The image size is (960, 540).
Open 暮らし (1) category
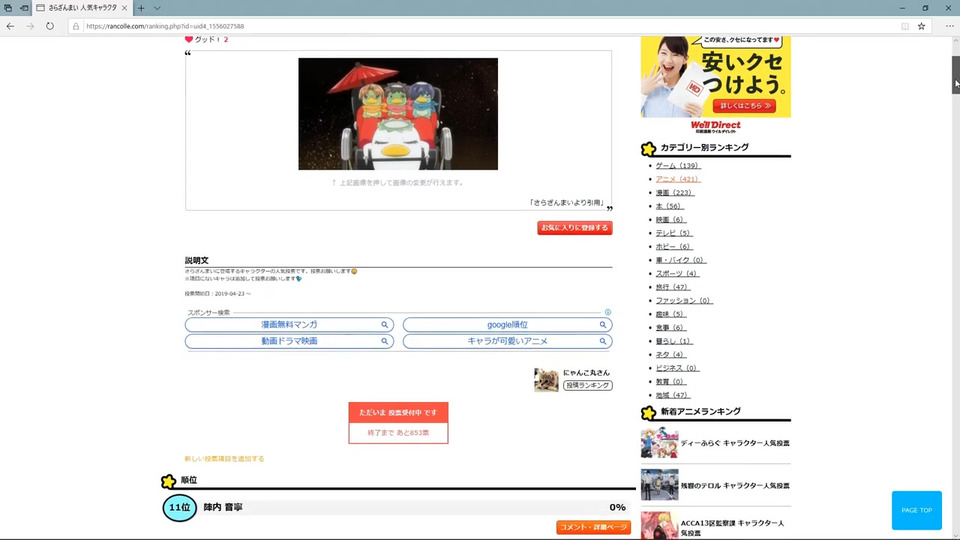[673, 341]
